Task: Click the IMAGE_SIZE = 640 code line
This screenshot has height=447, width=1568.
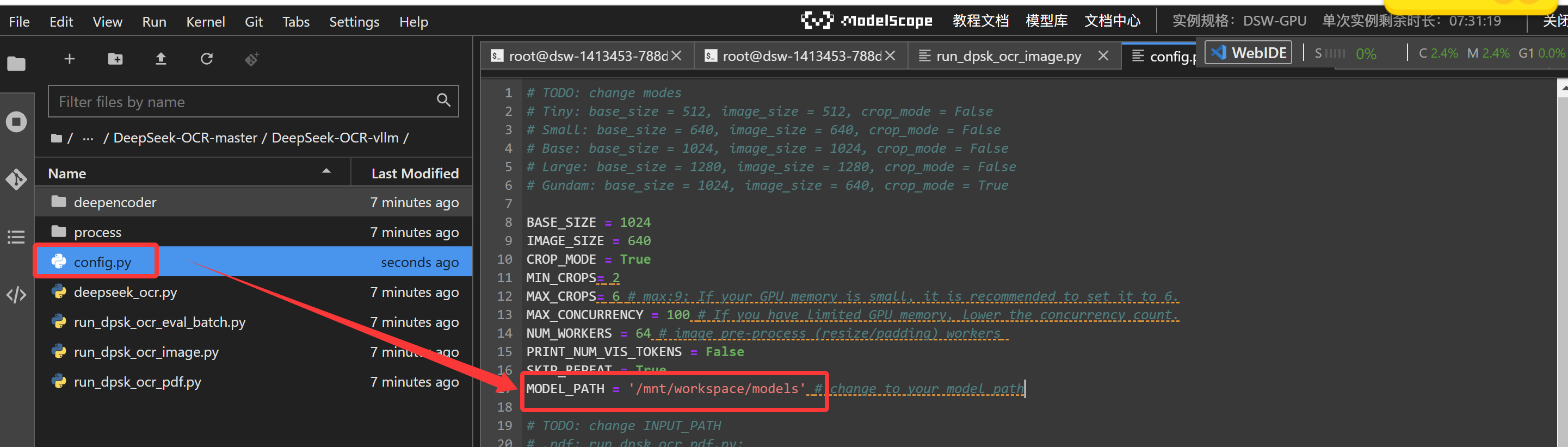Action: tap(588, 241)
